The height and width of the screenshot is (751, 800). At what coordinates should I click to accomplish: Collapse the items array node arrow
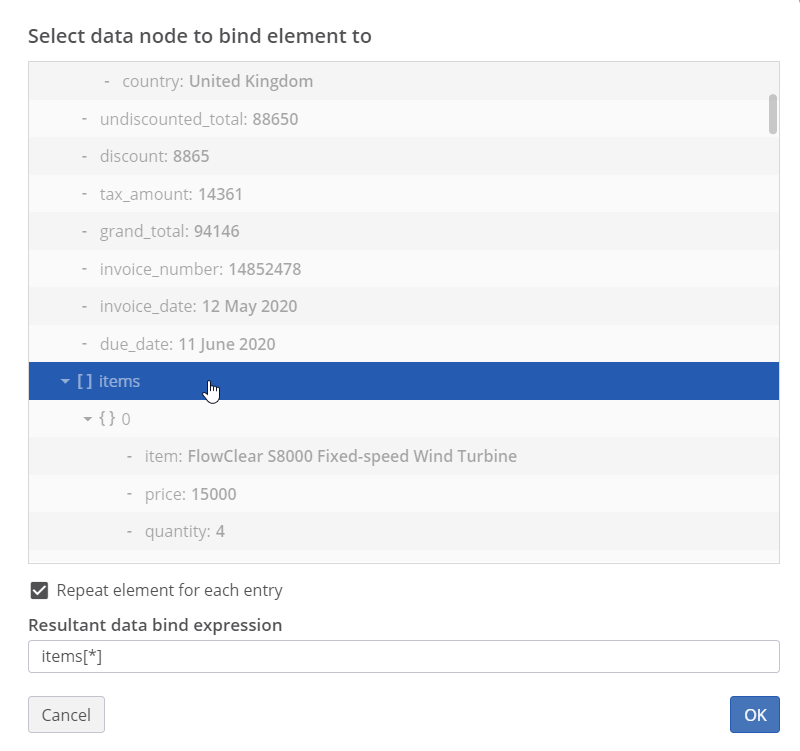tap(65, 381)
